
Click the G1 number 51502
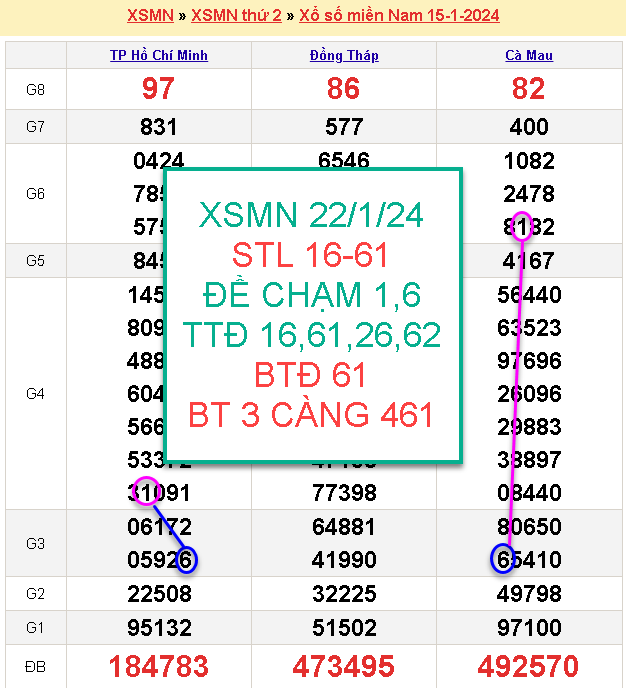point(344,627)
